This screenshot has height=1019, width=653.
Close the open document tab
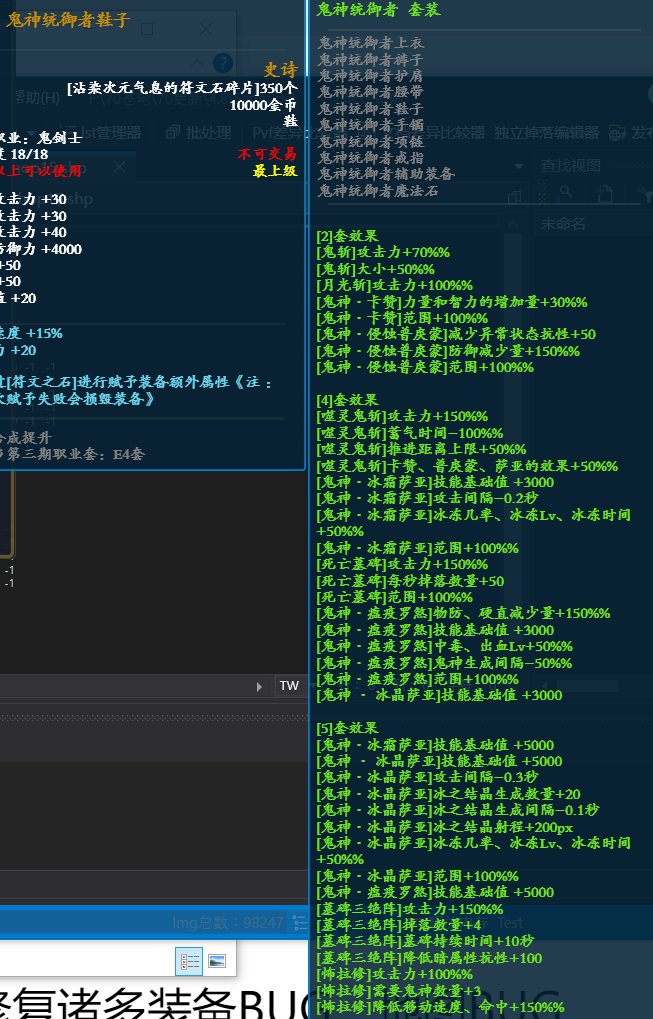coord(120,167)
